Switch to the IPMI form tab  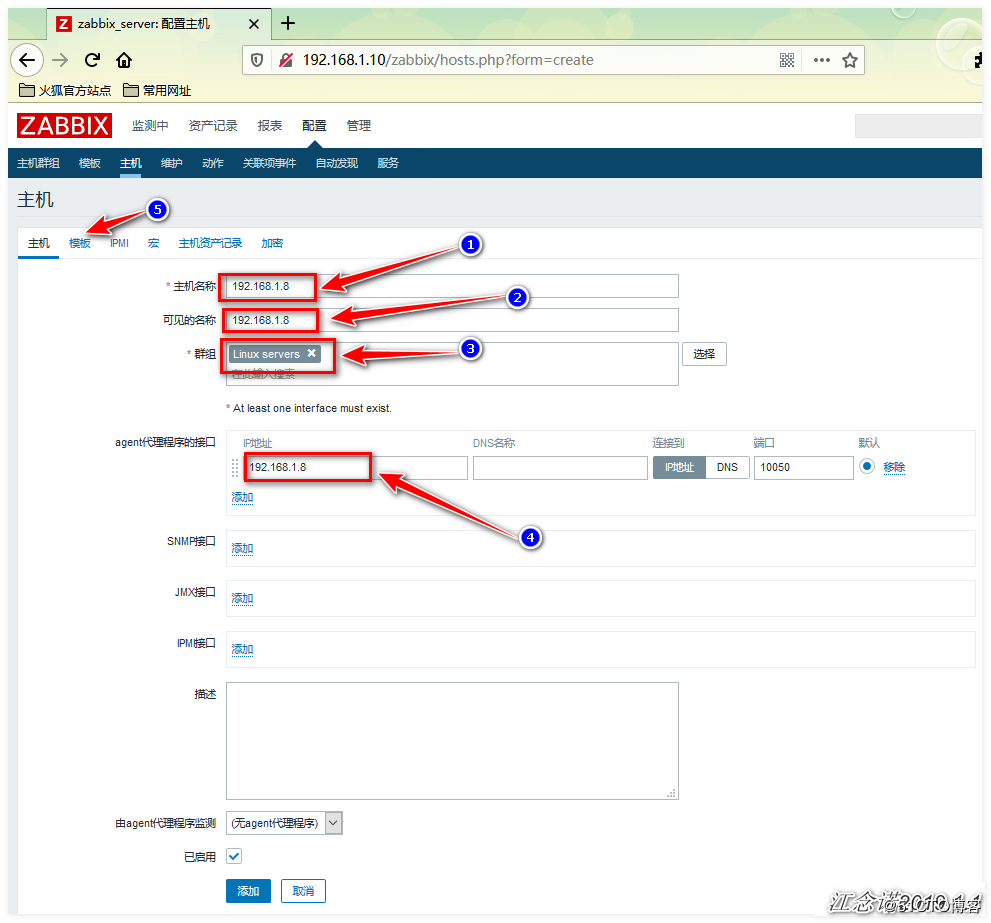tap(119, 243)
